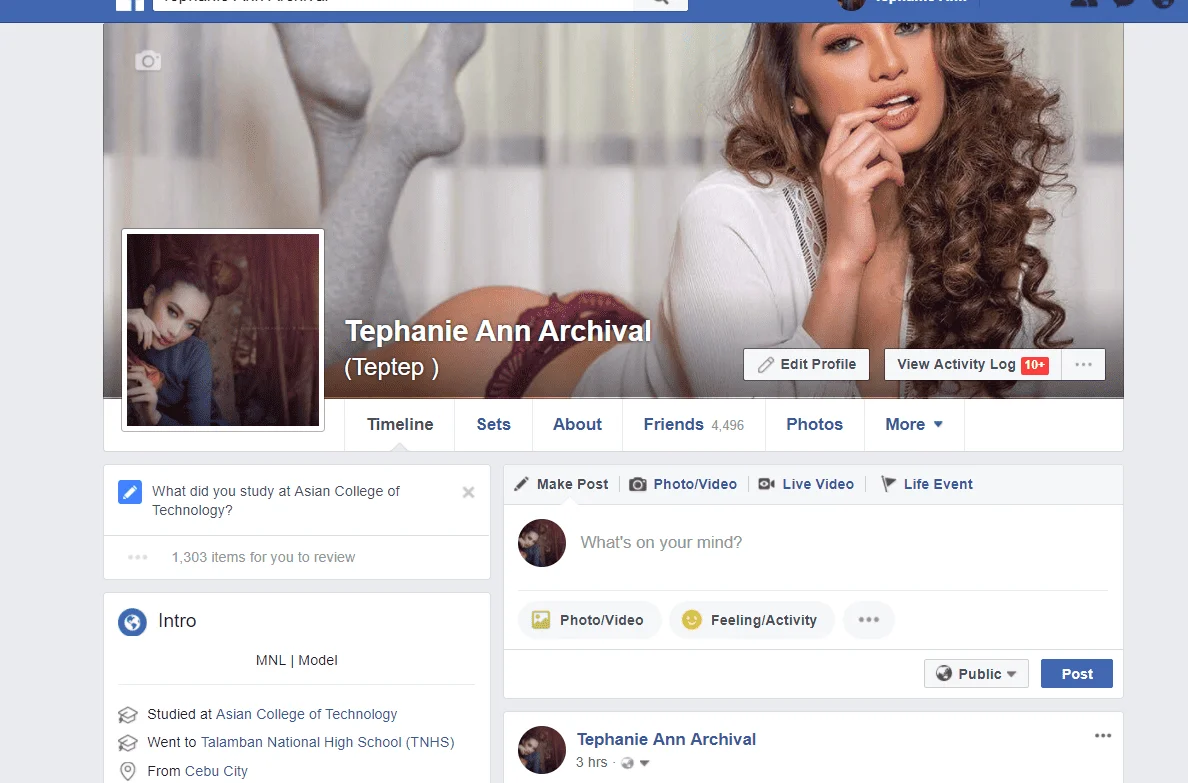Open the About tab
1188x783 pixels.
pos(577,424)
